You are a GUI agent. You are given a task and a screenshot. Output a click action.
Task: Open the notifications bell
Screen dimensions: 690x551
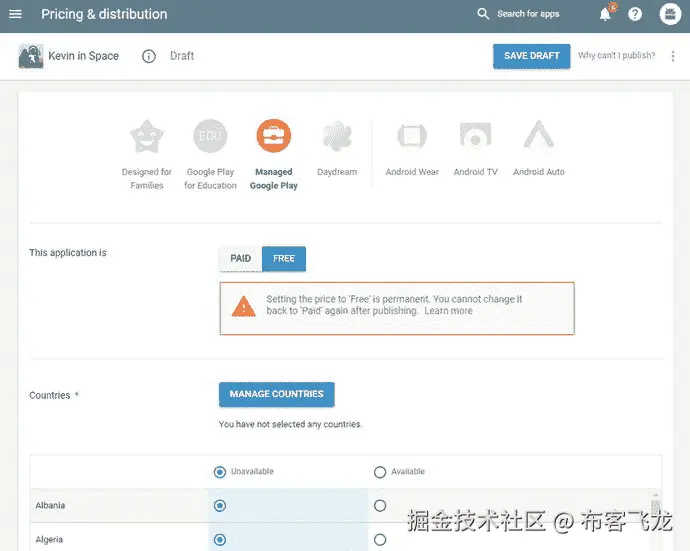click(x=606, y=14)
